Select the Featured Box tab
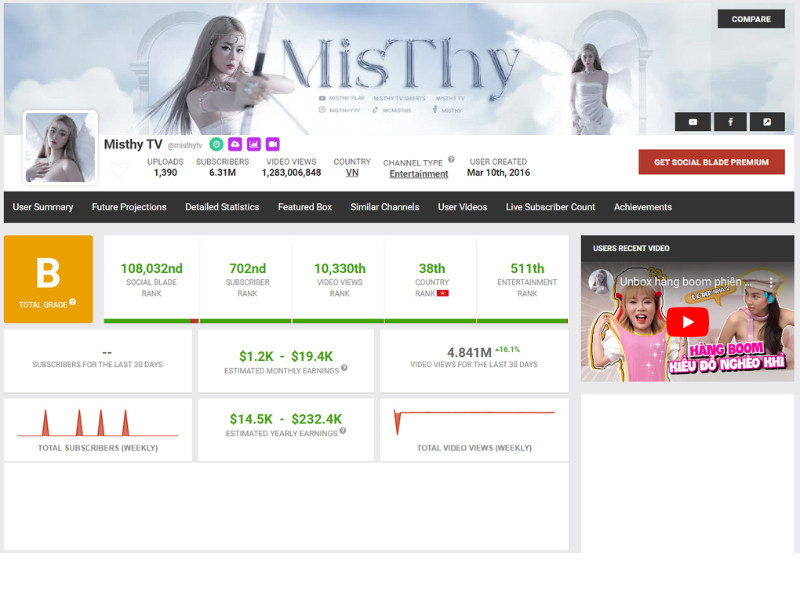 point(305,207)
